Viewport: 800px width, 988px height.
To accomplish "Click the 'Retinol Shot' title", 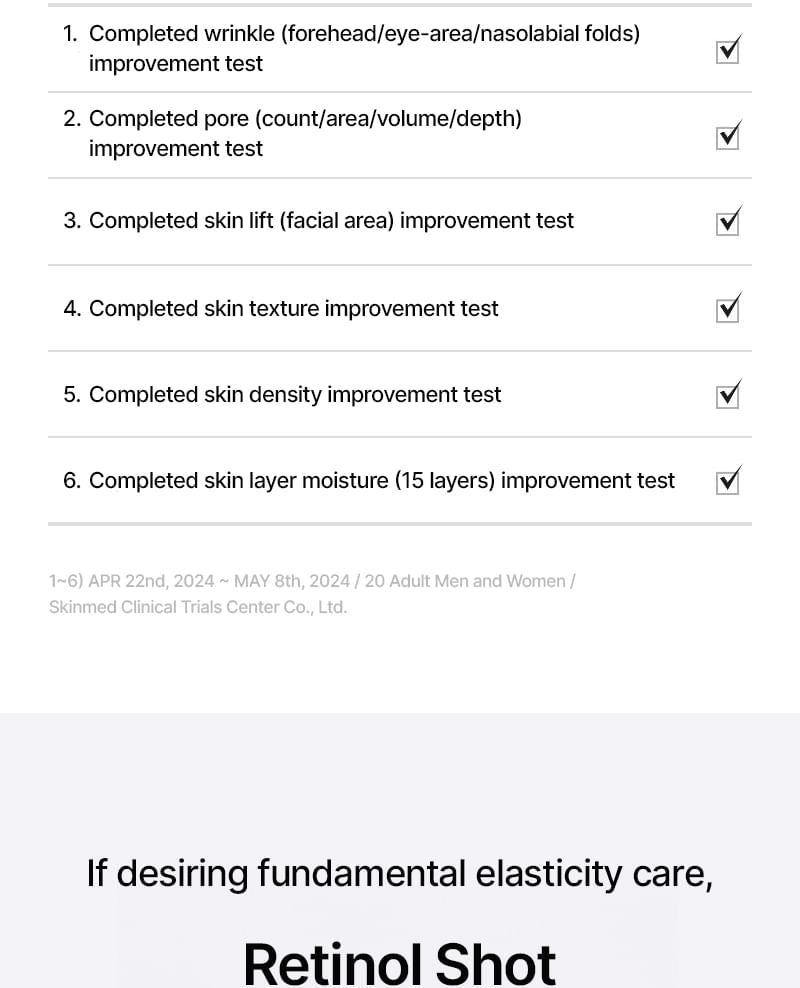I will (x=400, y=961).
